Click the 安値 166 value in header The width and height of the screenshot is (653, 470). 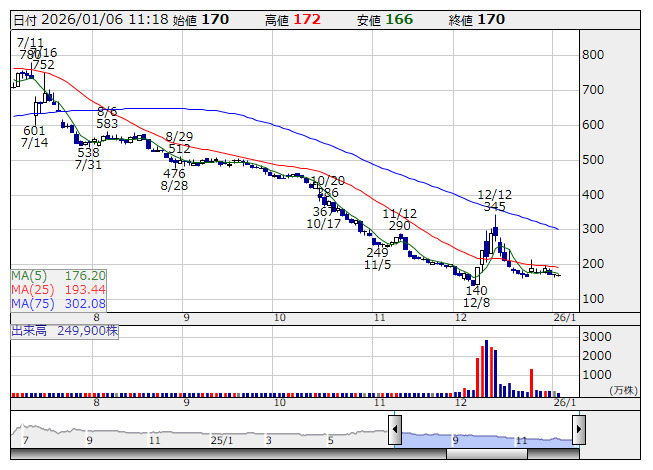coord(400,19)
